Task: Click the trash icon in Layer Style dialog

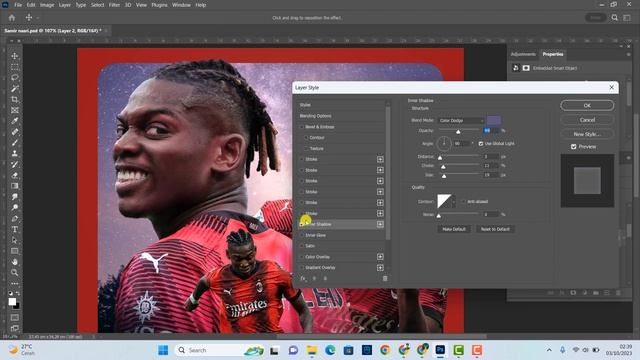Action: [x=385, y=278]
